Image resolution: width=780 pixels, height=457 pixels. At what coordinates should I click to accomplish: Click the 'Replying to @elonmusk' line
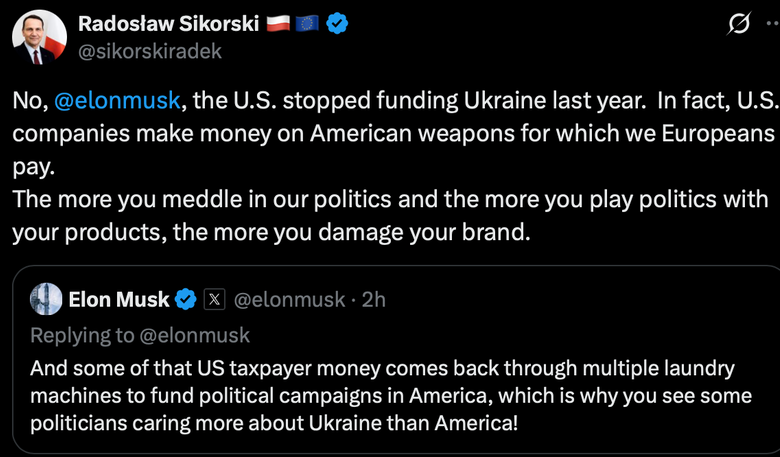[x=140, y=335]
